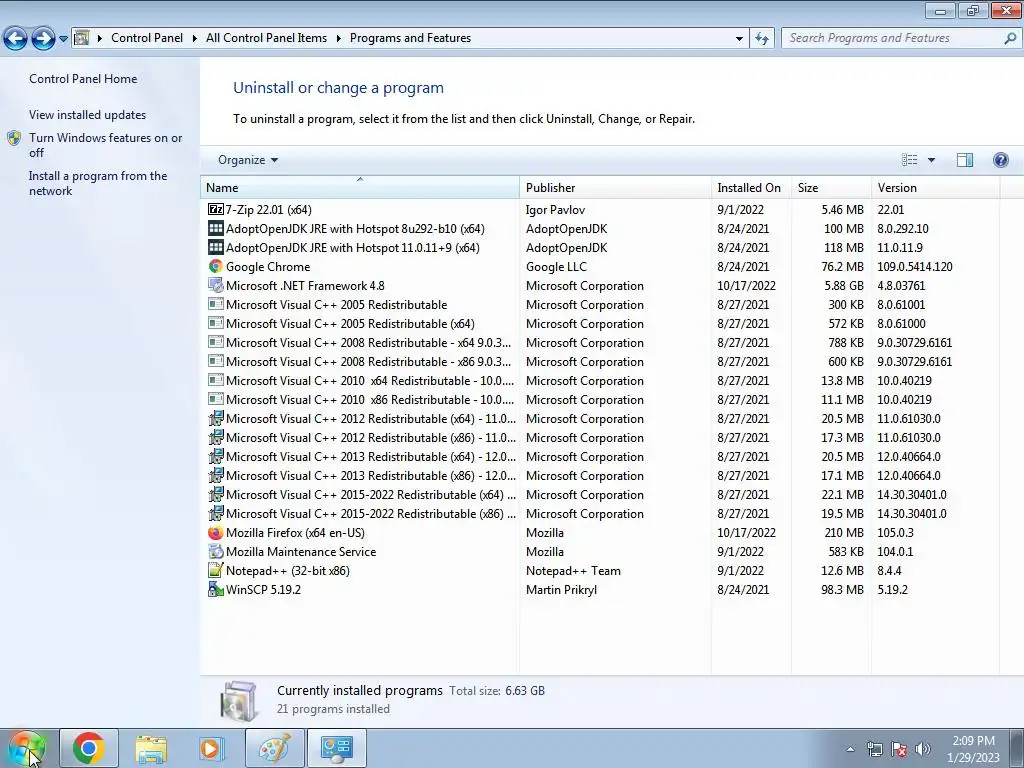Screen dimensions: 1024x768
Task: Sort the list by Name column
Action: click(359, 187)
